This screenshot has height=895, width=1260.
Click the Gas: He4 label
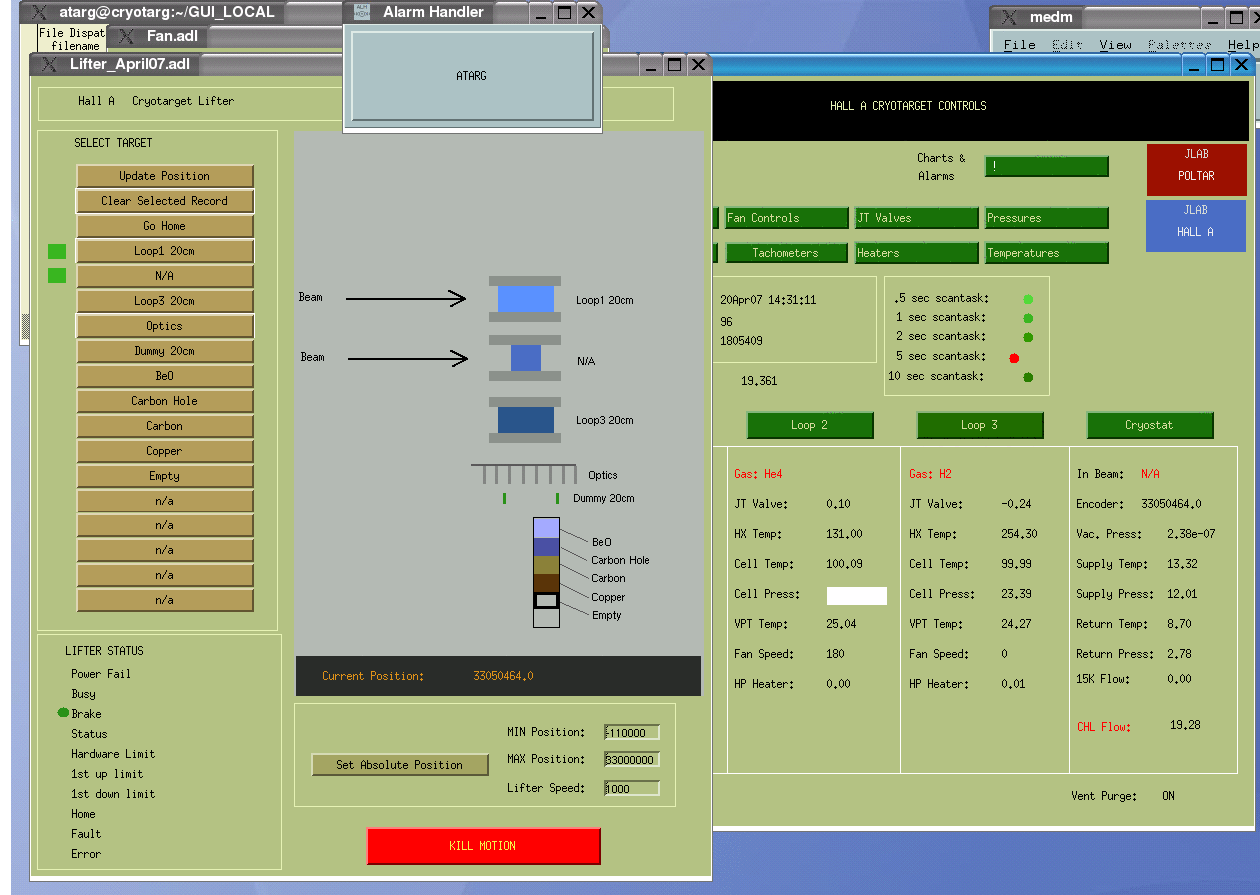(x=760, y=474)
